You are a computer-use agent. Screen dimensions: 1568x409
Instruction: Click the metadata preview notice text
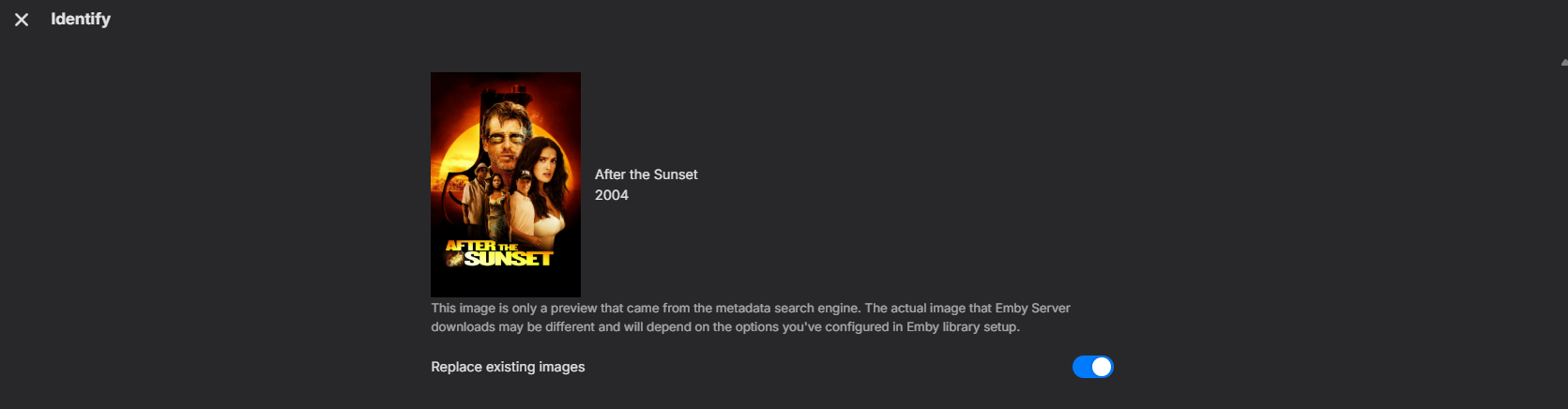pos(750,308)
